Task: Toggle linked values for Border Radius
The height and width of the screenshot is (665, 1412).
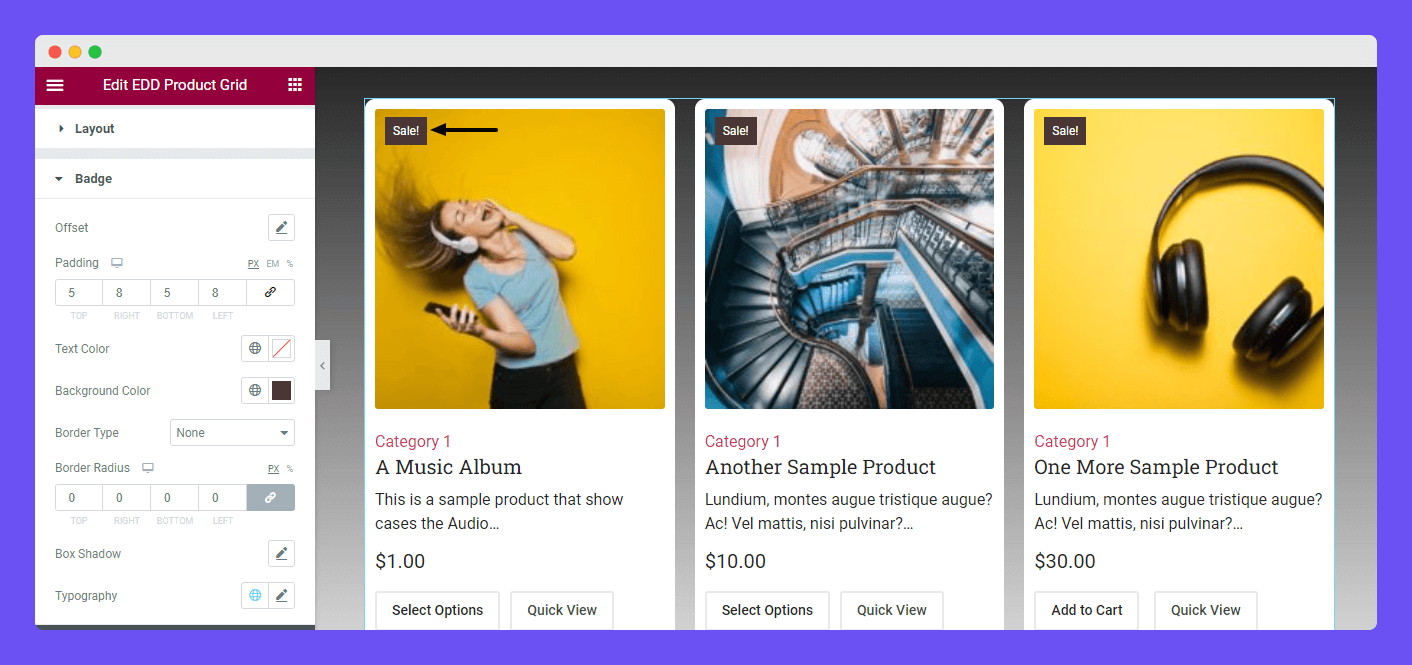Action: tap(270, 497)
